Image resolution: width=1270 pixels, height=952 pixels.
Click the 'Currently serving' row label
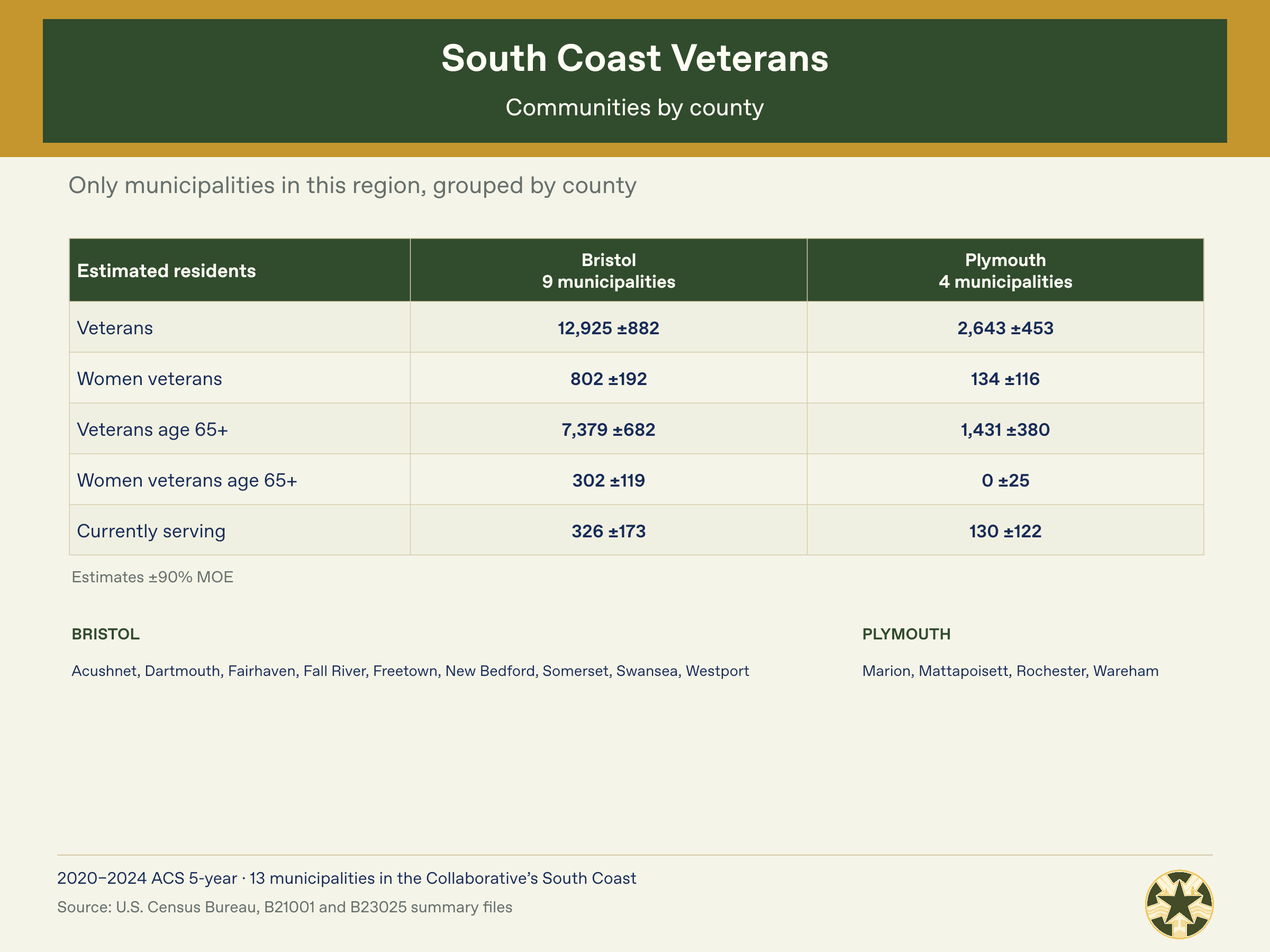[x=151, y=531]
